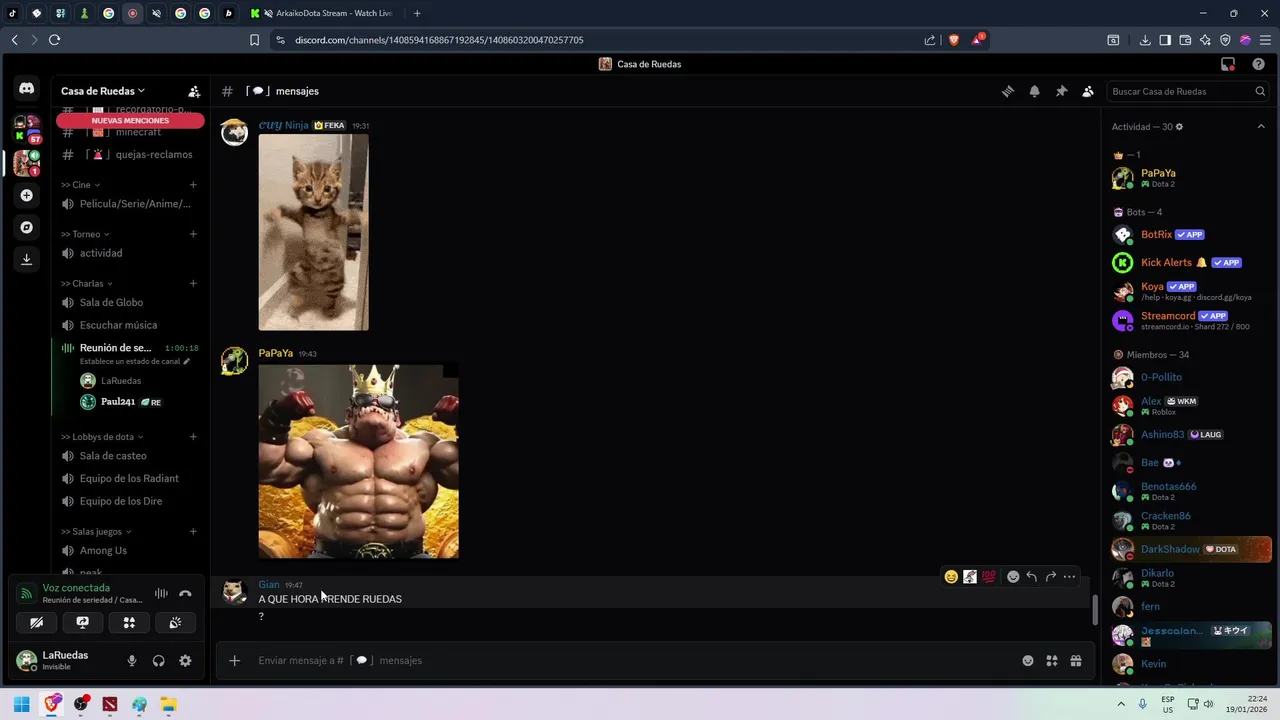The width and height of the screenshot is (1280, 720).
Task: Open the invite people icon beside Casa de Ruedas
Action: [x=194, y=91]
